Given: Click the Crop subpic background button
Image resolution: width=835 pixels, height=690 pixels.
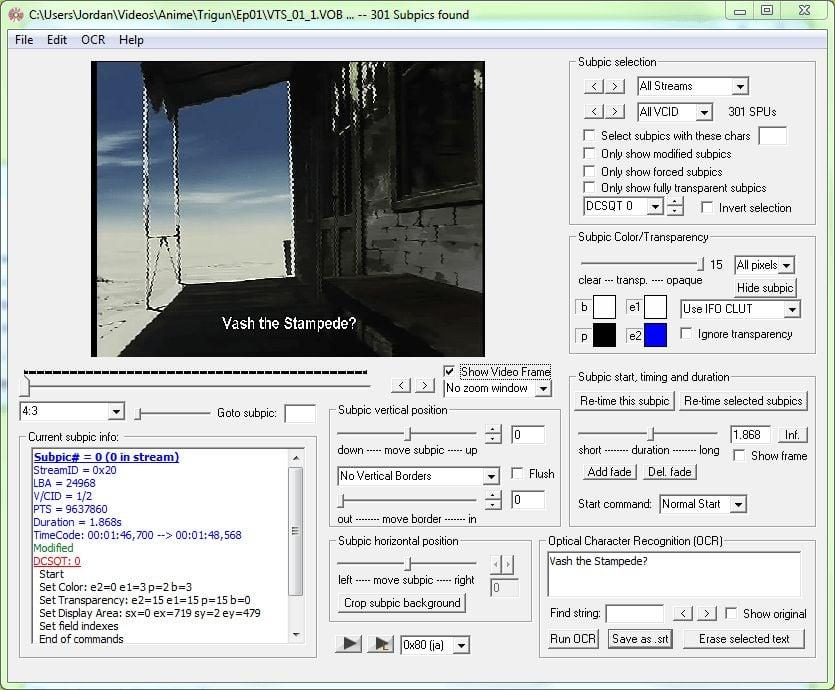Looking at the screenshot, I should pyautogui.click(x=402, y=603).
